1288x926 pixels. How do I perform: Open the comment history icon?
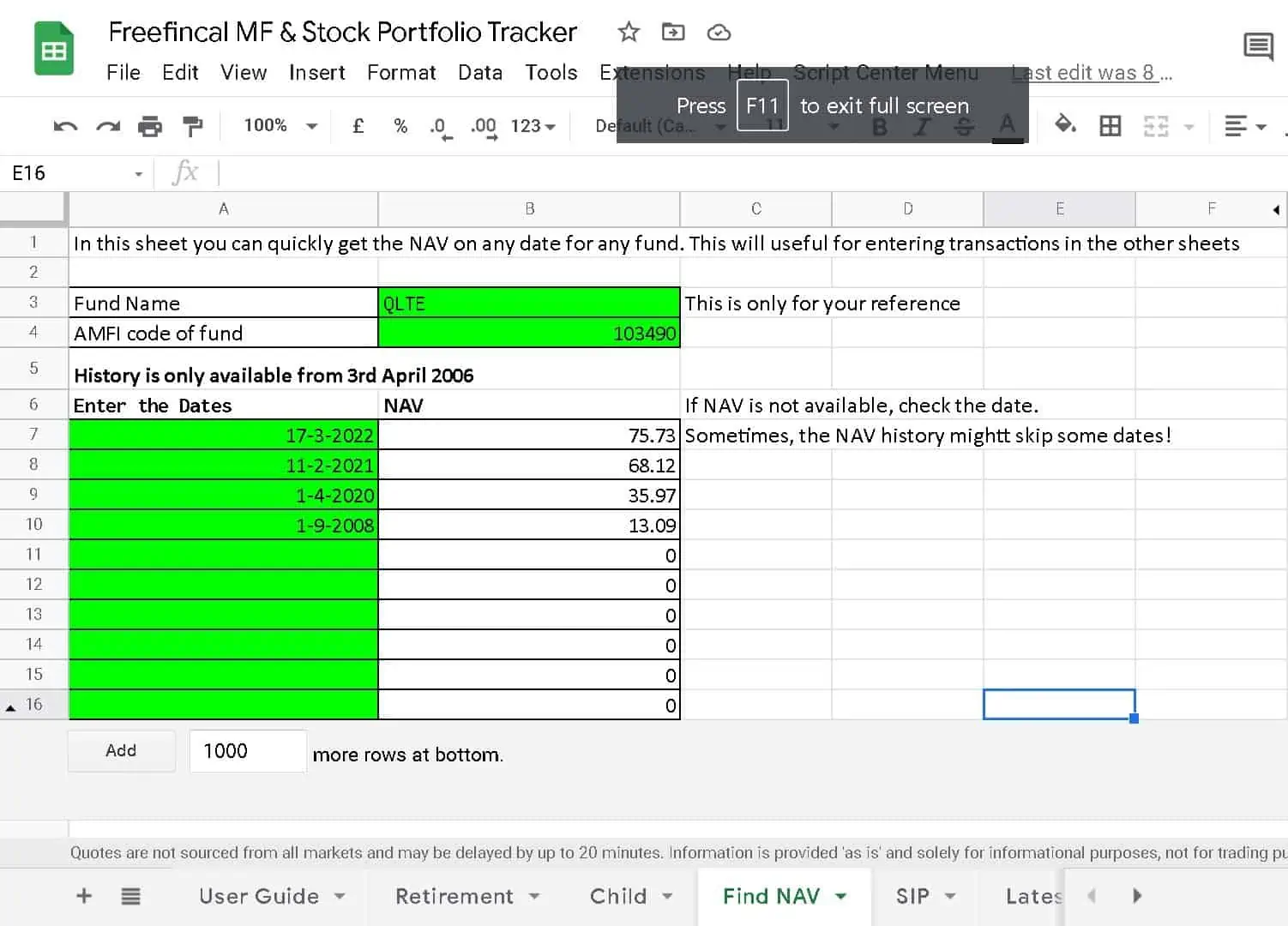(x=1258, y=46)
